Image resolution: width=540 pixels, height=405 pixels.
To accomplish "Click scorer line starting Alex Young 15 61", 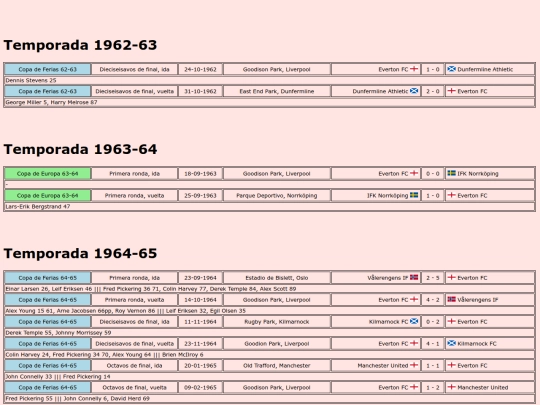I will coord(125,311).
